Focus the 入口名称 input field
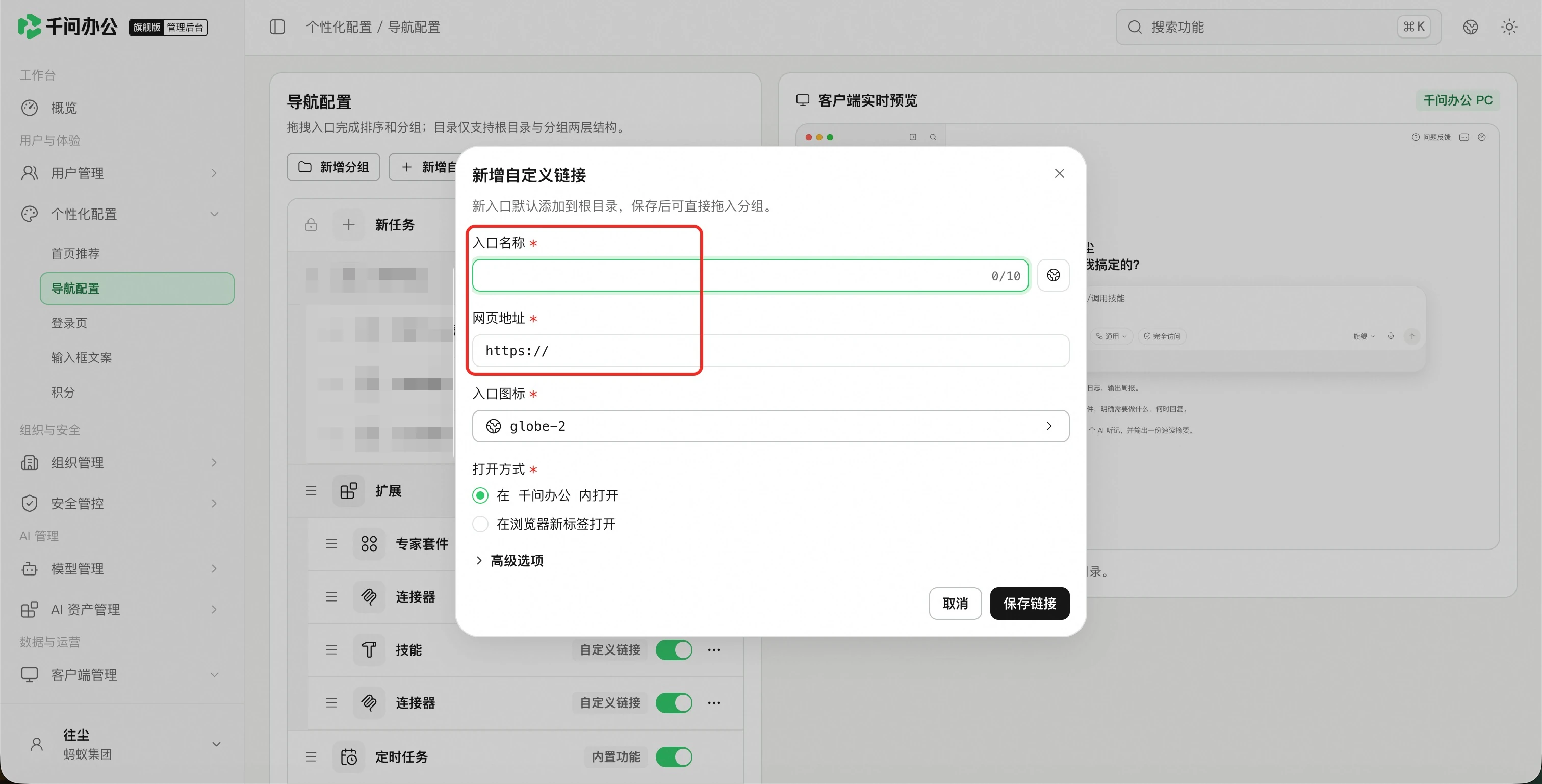Image resolution: width=1542 pixels, height=784 pixels. (751, 275)
